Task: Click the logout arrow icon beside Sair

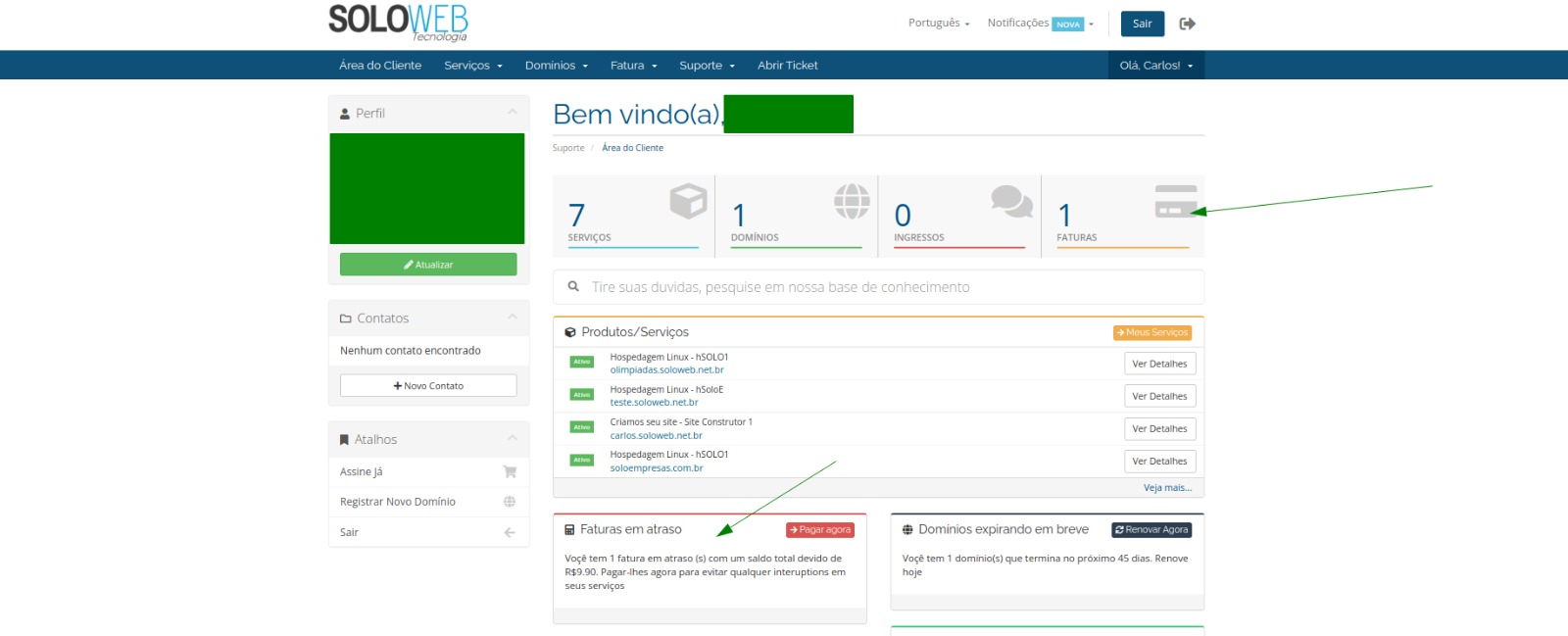Action: point(1187,24)
